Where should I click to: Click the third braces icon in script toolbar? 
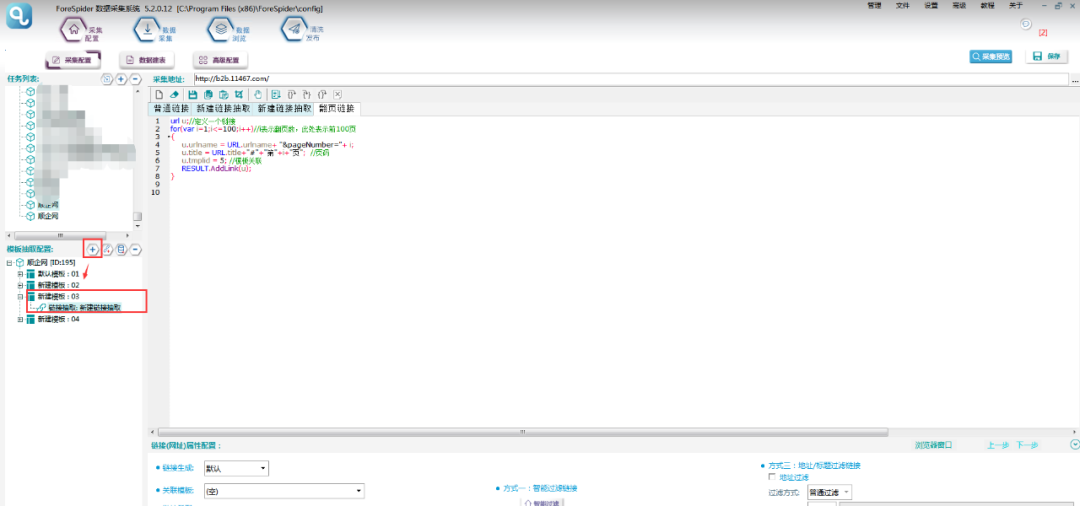(322, 94)
